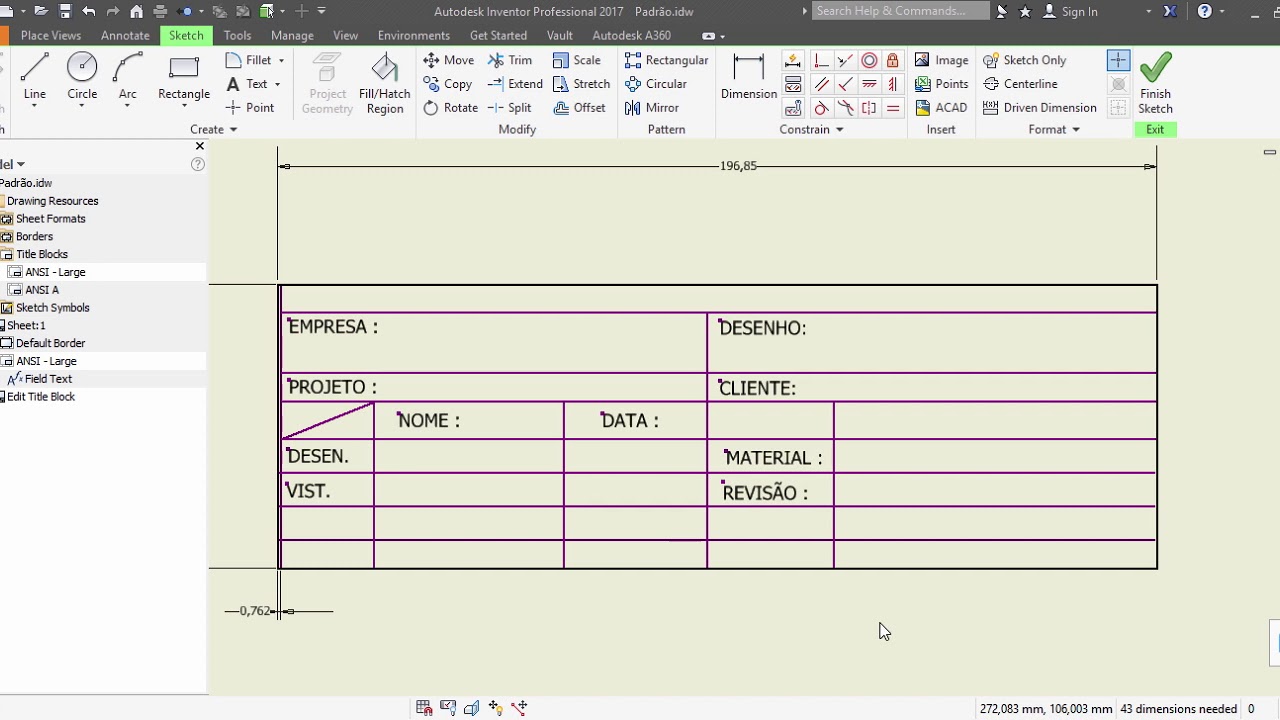The height and width of the screenshot is (720, 1280).
Task: Select the Trim tool
Action: point(510,60)
